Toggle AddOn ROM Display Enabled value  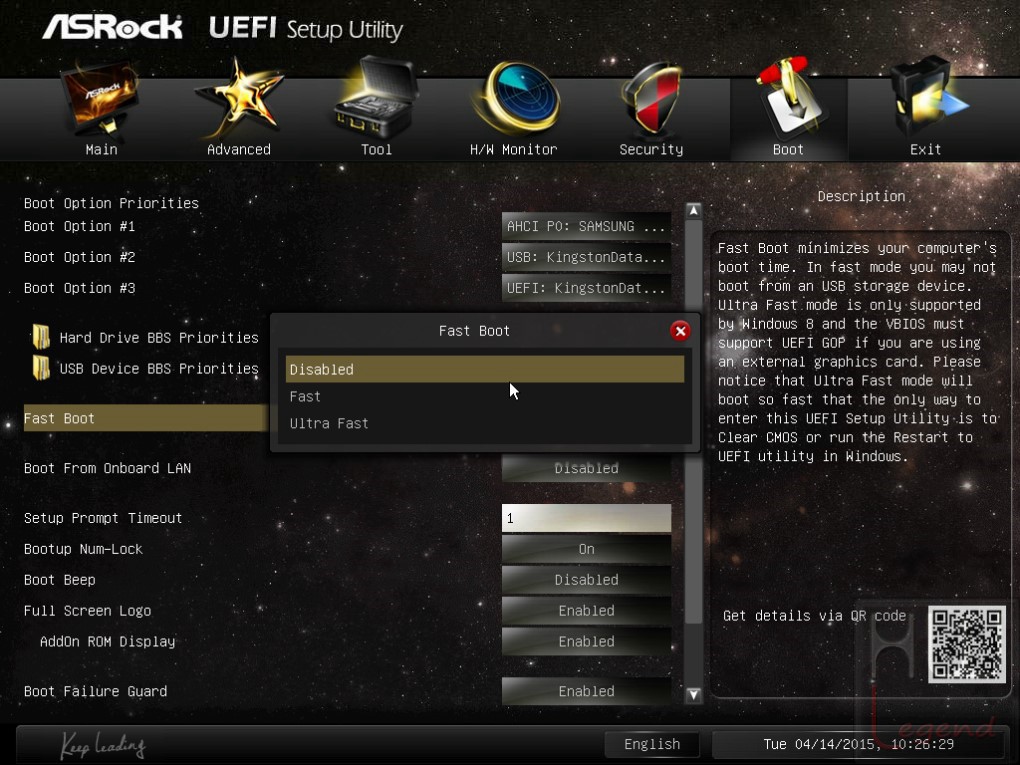click(586, 641)
